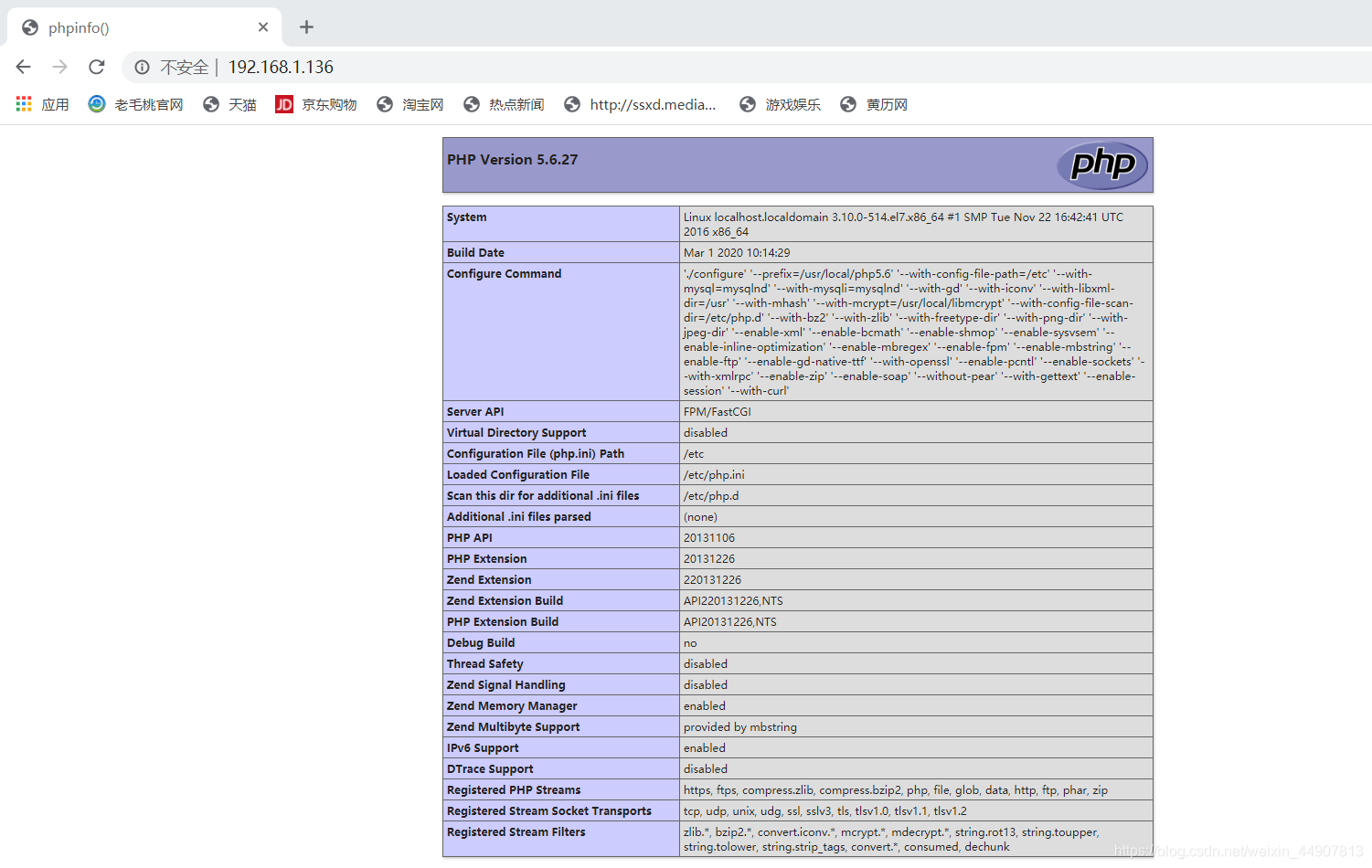1372x868 pixels.
Task: Click the PHP API value 20131106
Action: coord(709,538)
